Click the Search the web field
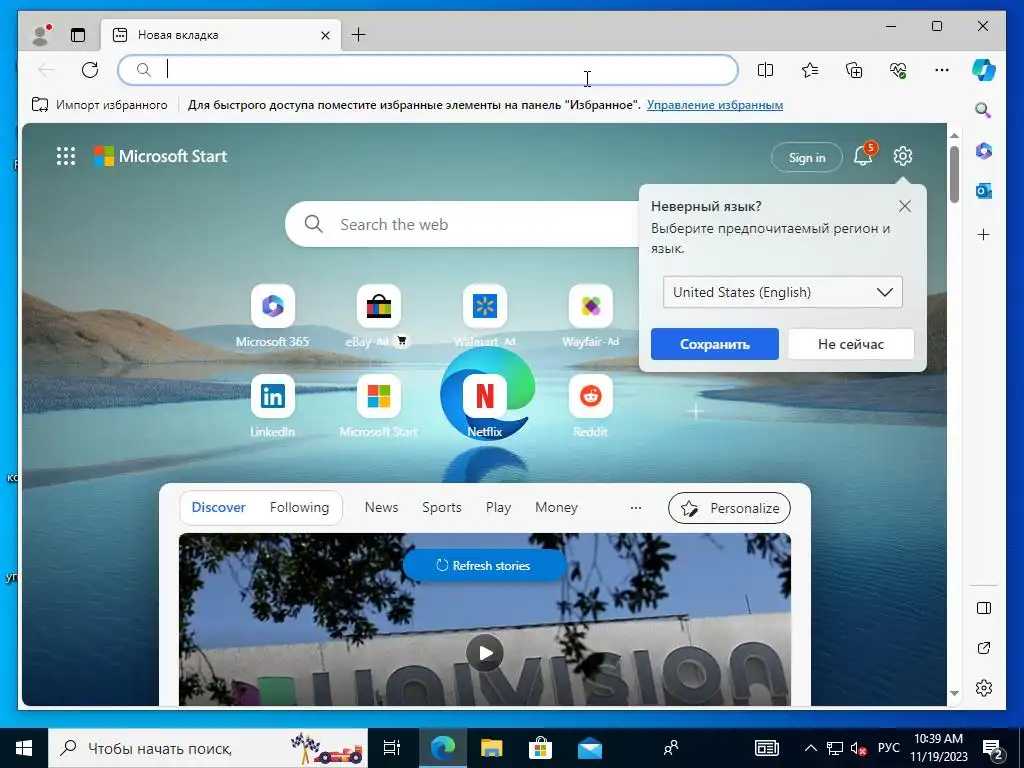 462,224
